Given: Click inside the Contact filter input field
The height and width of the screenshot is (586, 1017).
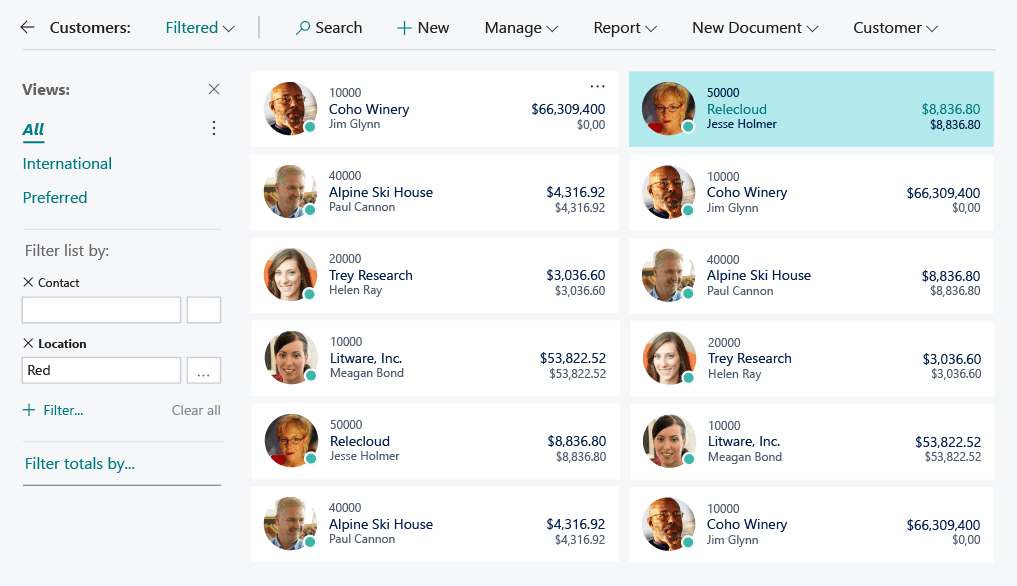Looking at the screenshot, I should (x=100, y=310).
